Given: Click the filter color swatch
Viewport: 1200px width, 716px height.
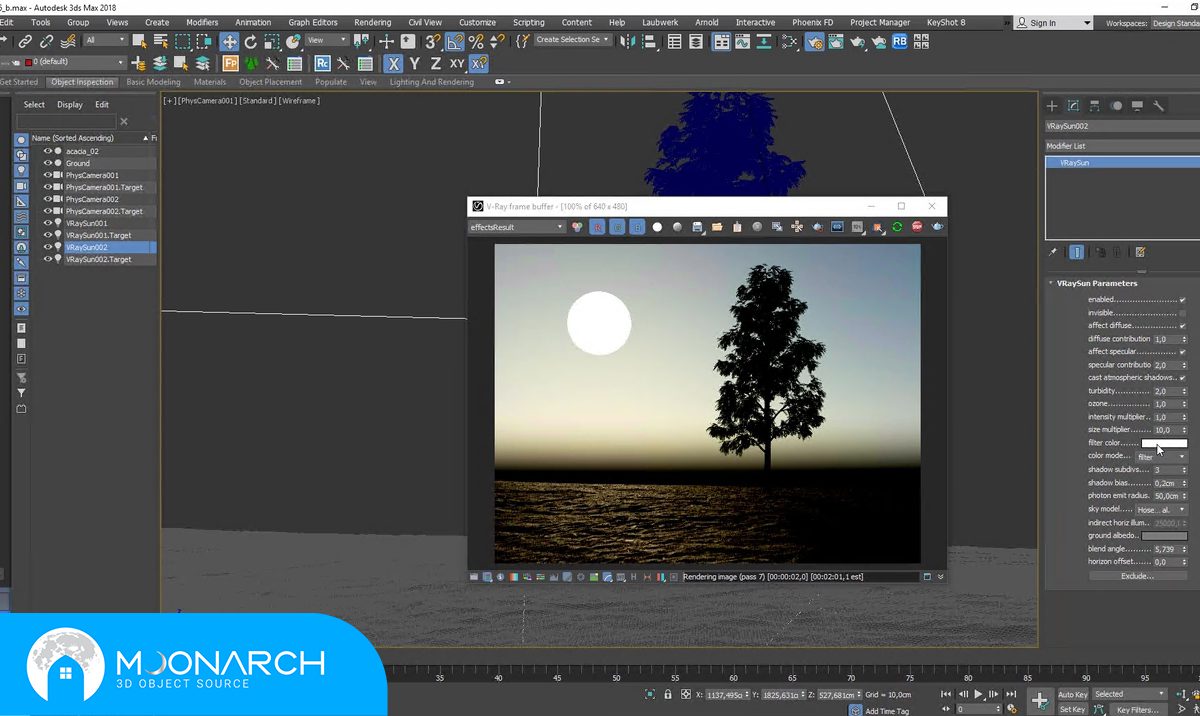Looking at the screenshot, I should point(1165,443).
